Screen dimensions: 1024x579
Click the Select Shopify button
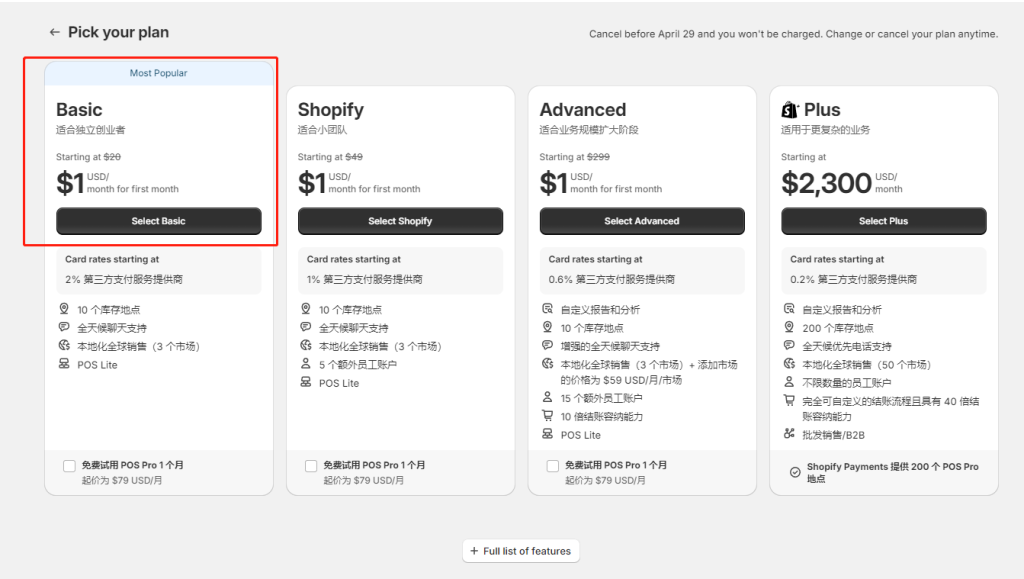click(x=400, y=221)
